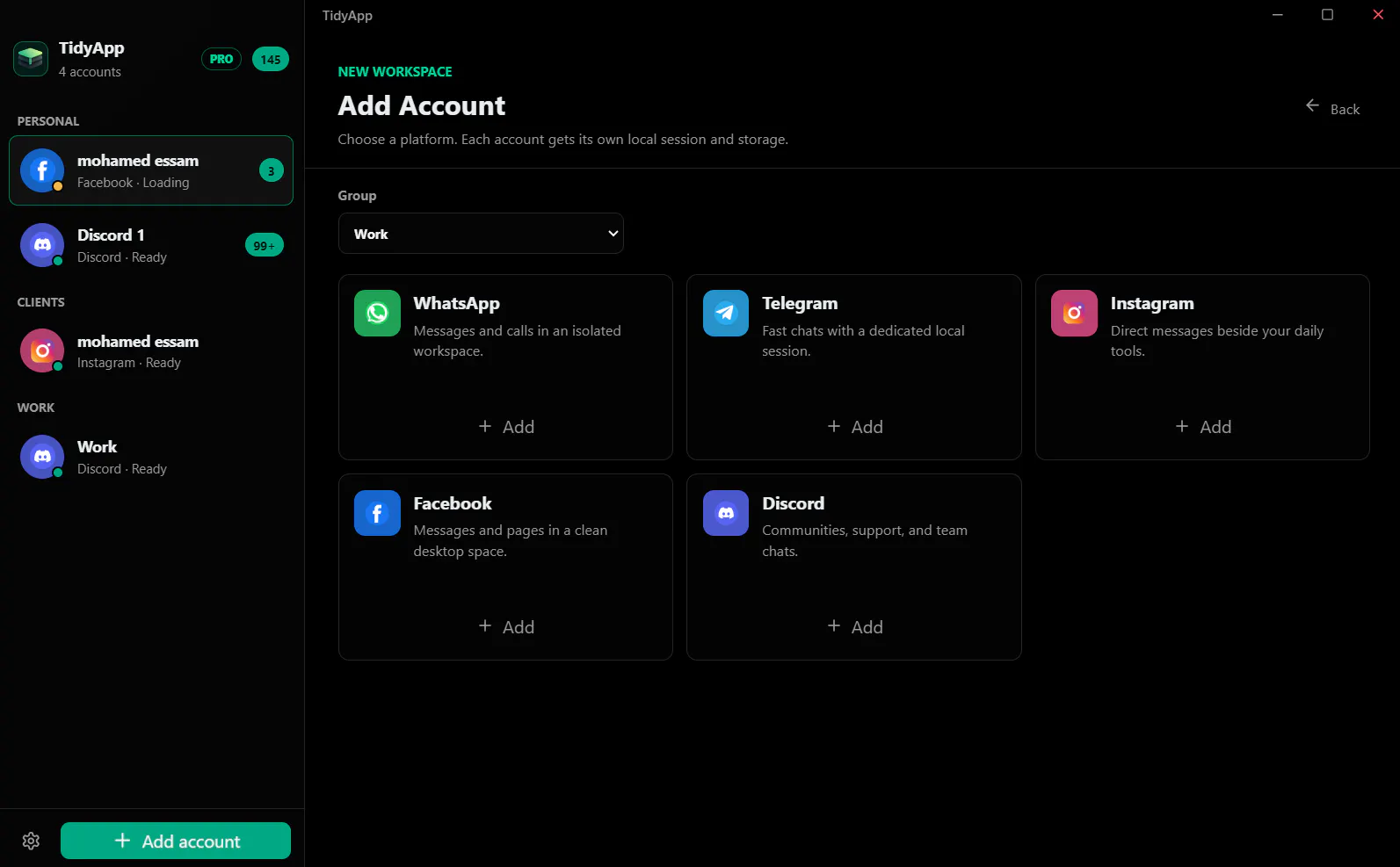Add a Facebook account
This screenshot has width=1400, height=867.
(506, 627)
